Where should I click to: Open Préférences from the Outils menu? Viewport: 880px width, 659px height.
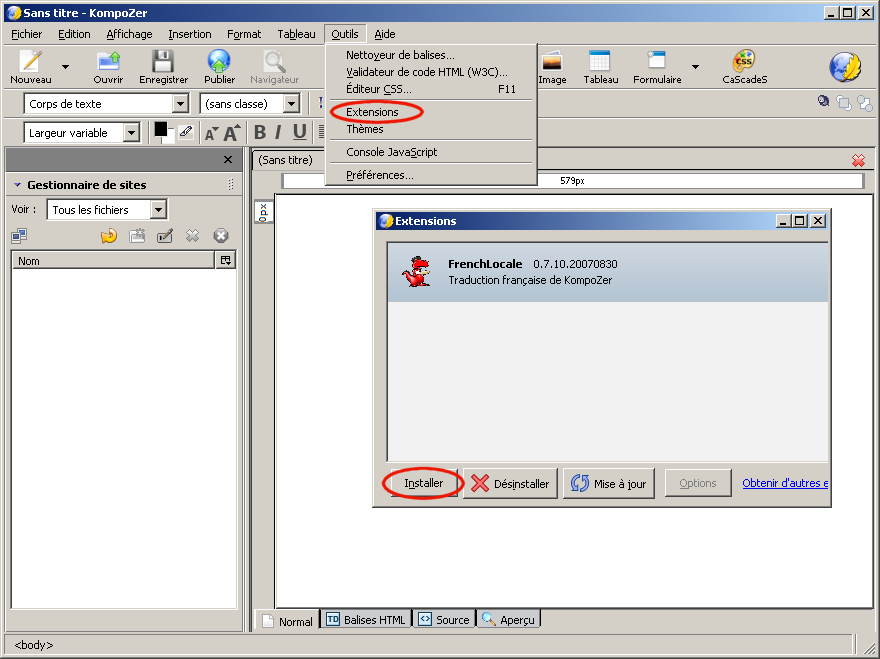[430, 175]
